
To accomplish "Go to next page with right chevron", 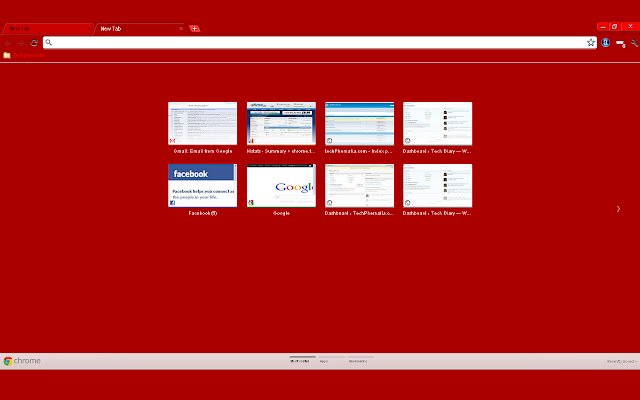I will click(618, 209).
